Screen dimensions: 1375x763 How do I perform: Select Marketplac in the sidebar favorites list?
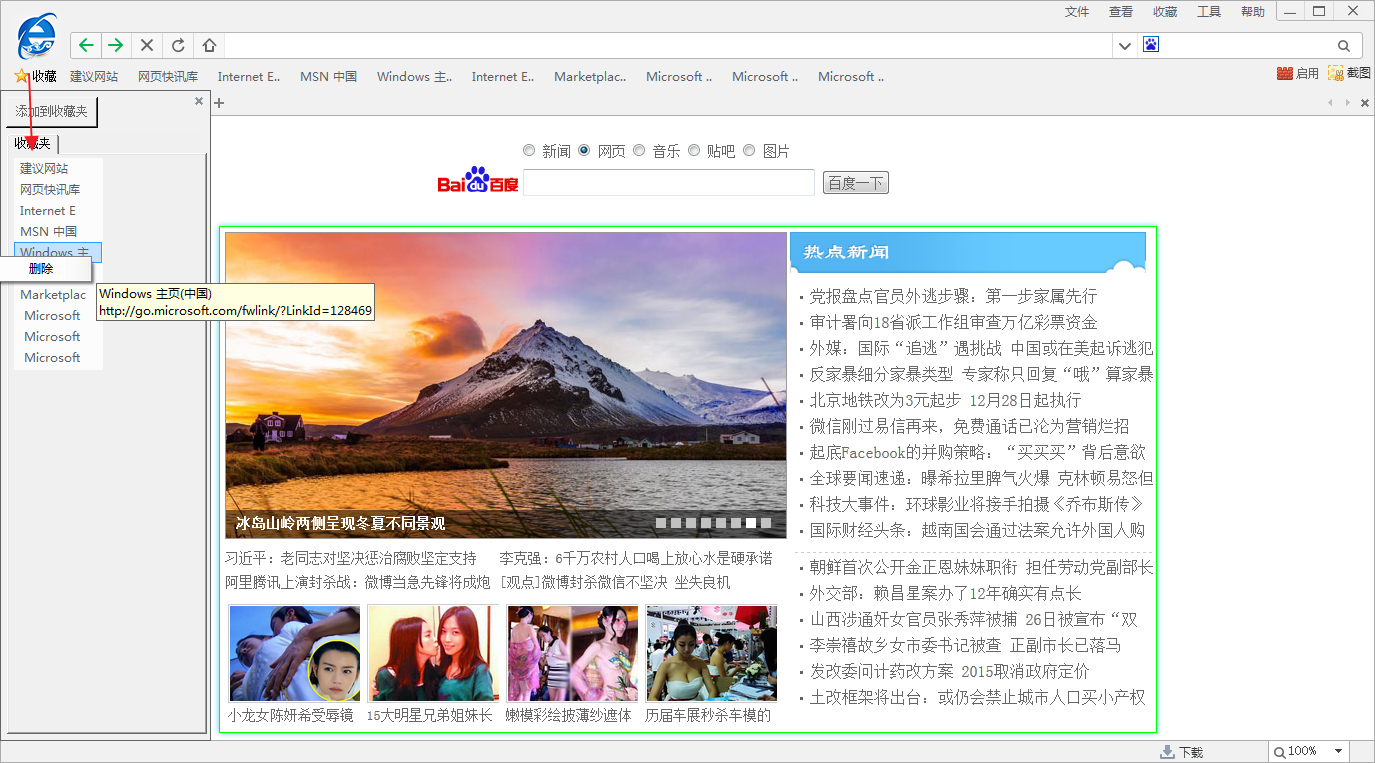[x=58, y=294]
